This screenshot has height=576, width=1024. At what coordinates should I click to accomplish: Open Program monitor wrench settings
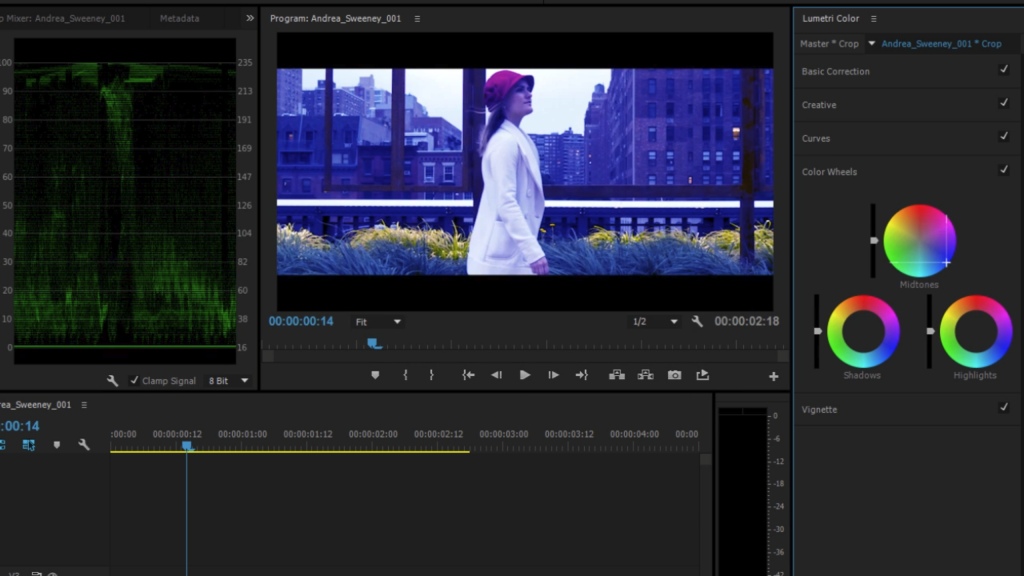pyautogui.click(x=697, y=322)
